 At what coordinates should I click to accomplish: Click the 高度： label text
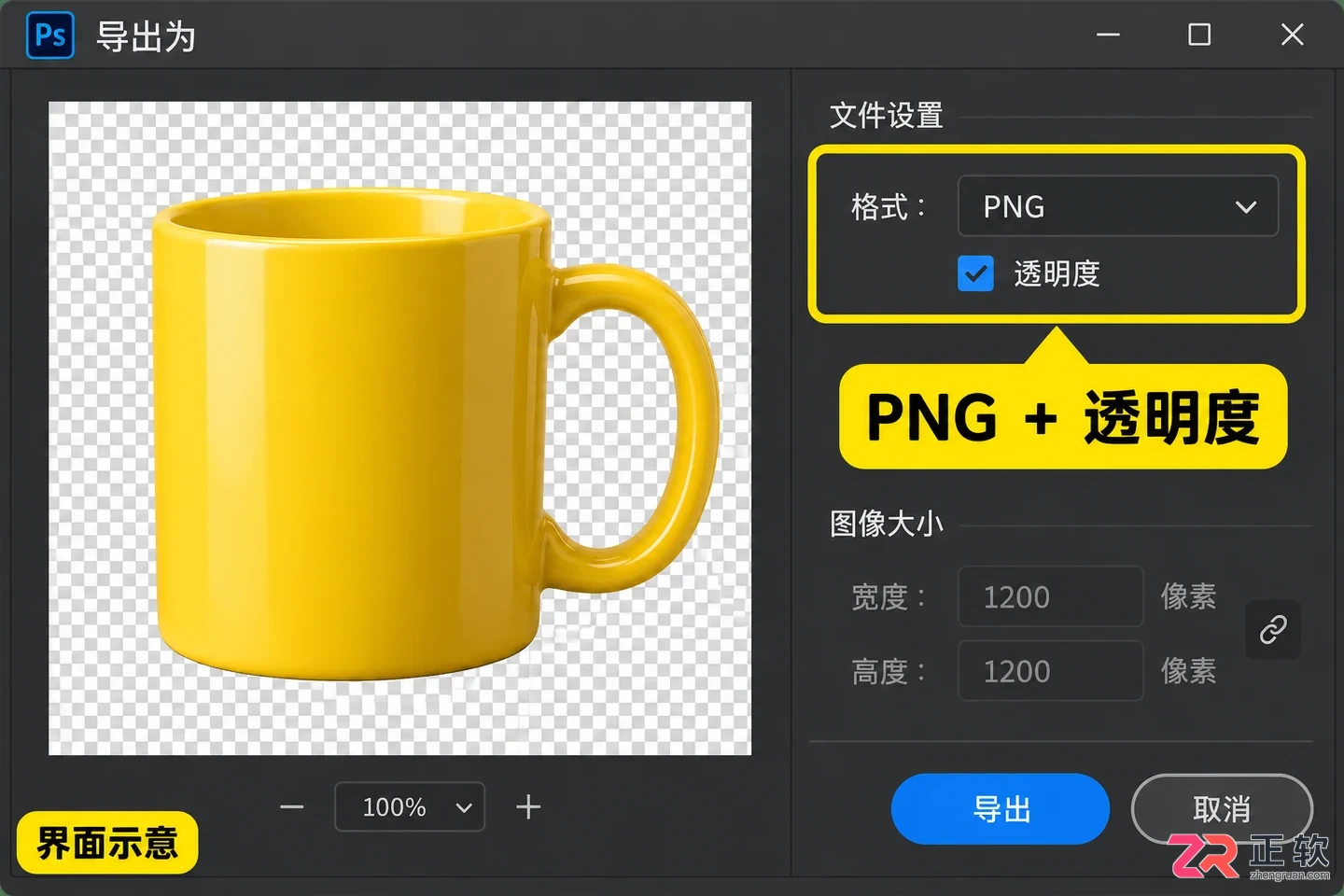coord(889,671)
